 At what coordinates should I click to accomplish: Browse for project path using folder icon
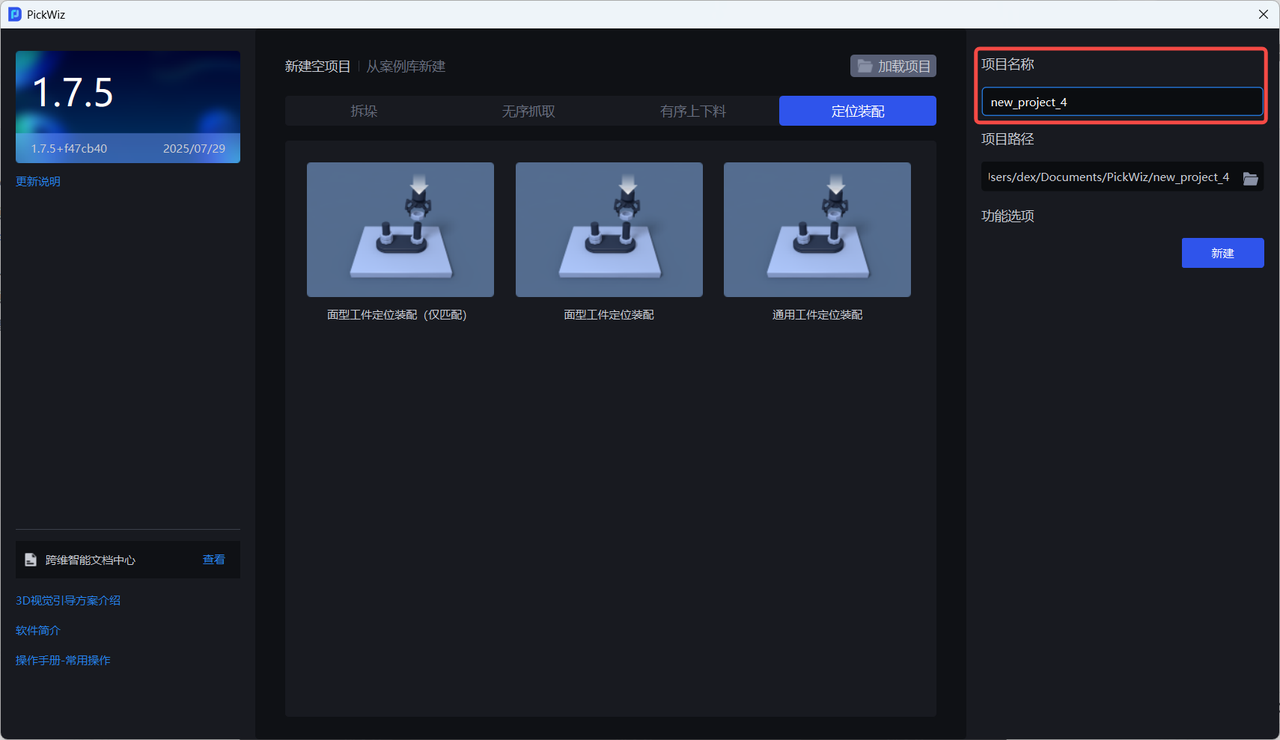tap(1250, 178)
